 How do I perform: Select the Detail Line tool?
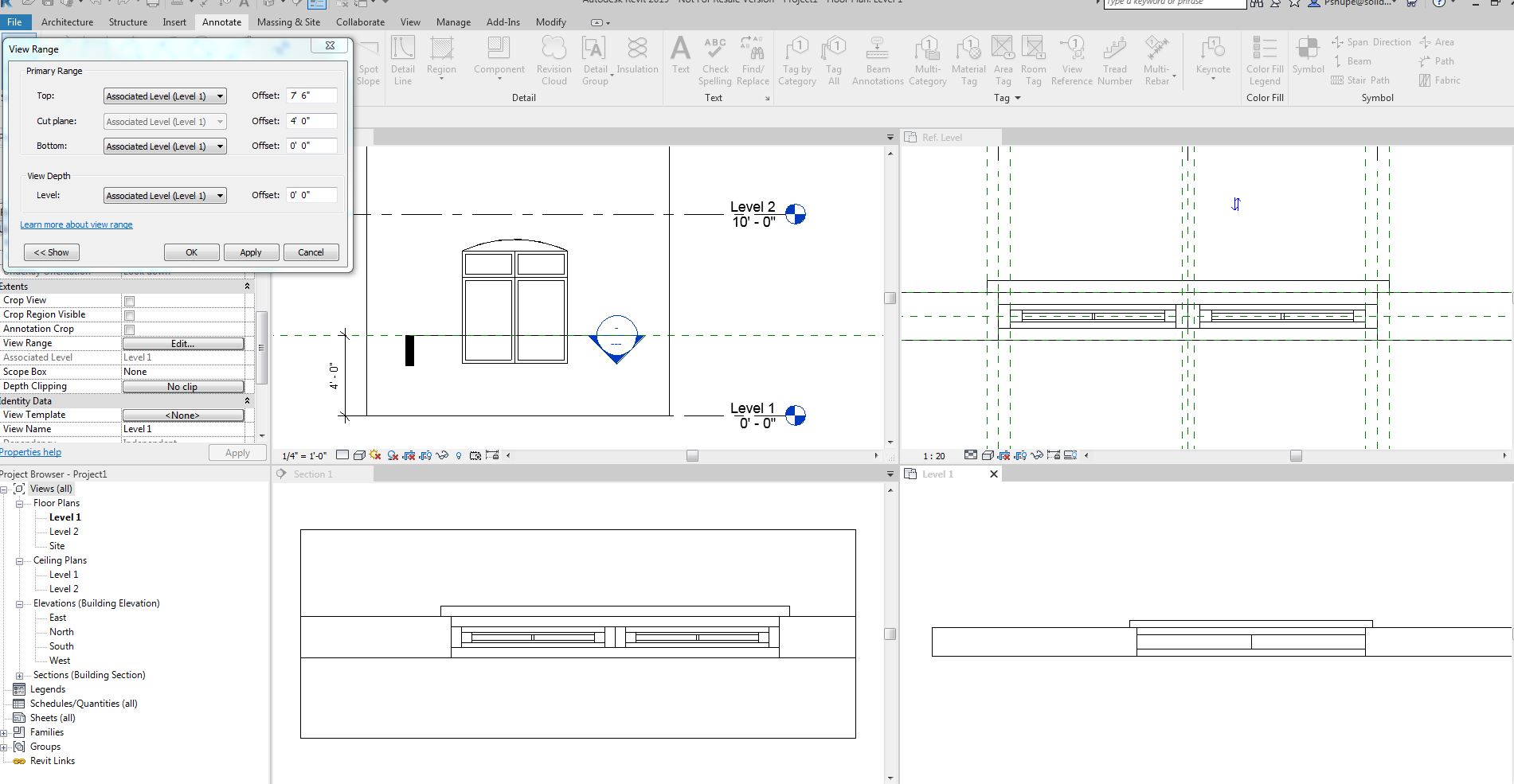coord(403,60)
